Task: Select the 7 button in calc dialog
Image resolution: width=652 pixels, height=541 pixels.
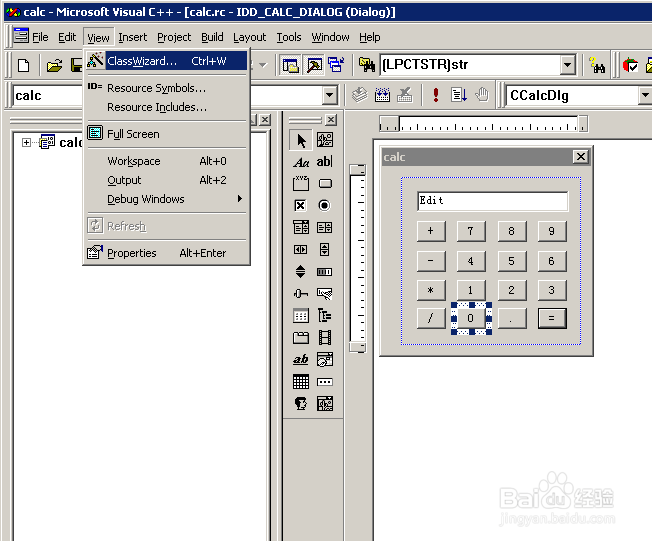Action: pyautogui.click(x=471, y=231)
